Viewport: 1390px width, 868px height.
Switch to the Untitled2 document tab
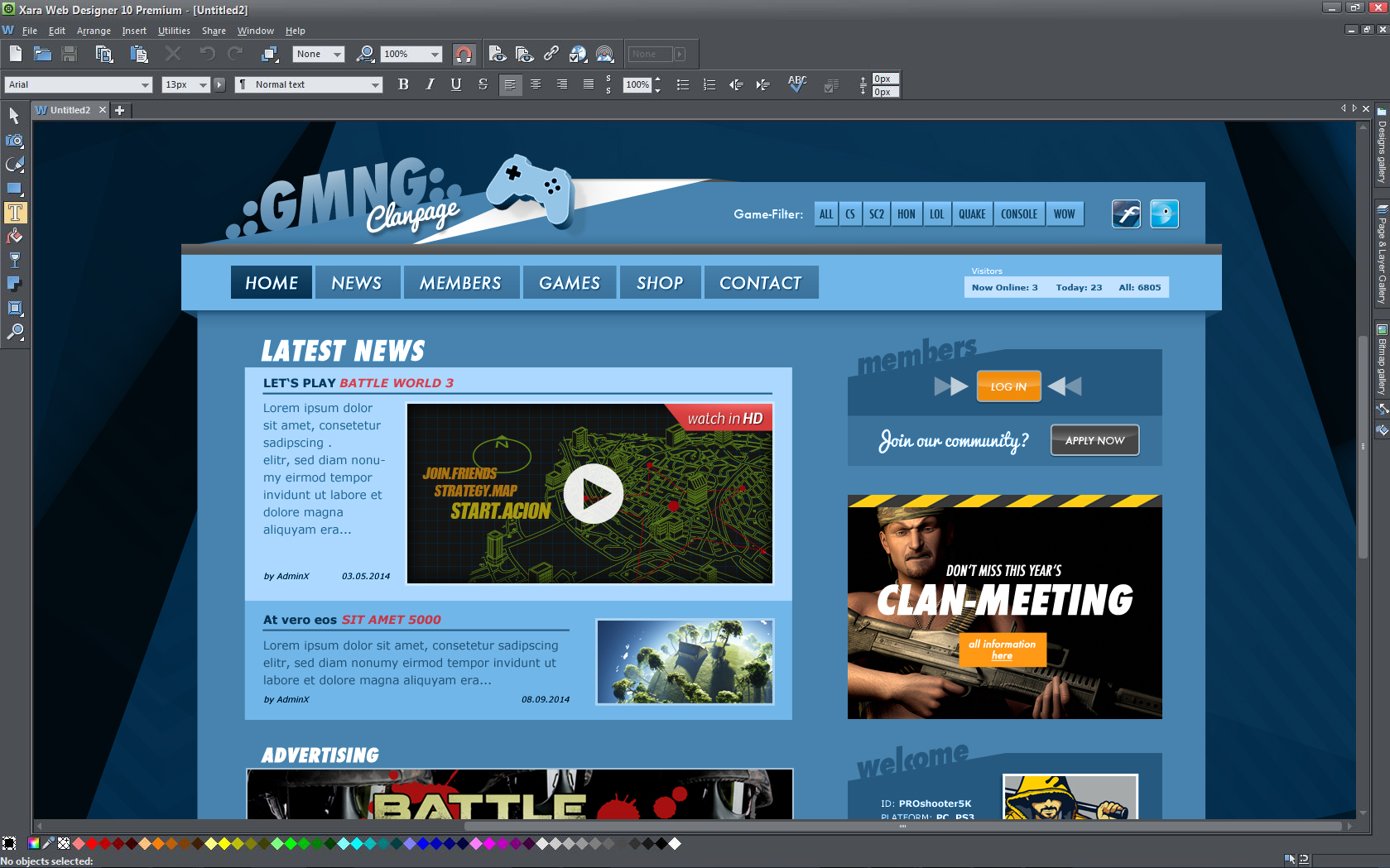coord(70,109)
